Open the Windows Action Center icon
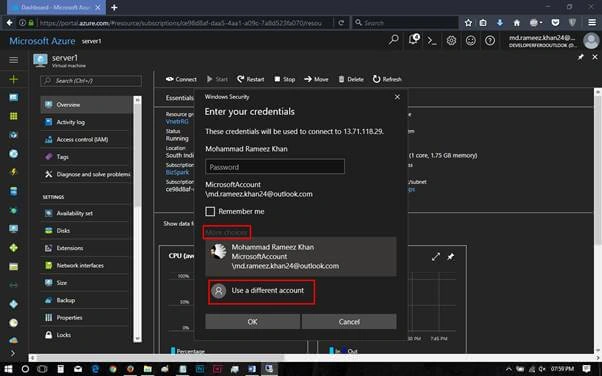Screen dimensions: 602x376 point(586,369)
